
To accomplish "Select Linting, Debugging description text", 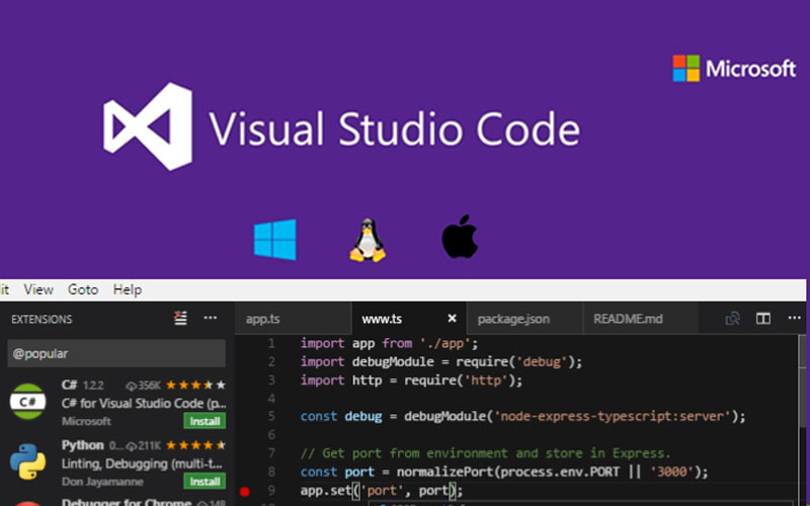I will pos(144,464).
